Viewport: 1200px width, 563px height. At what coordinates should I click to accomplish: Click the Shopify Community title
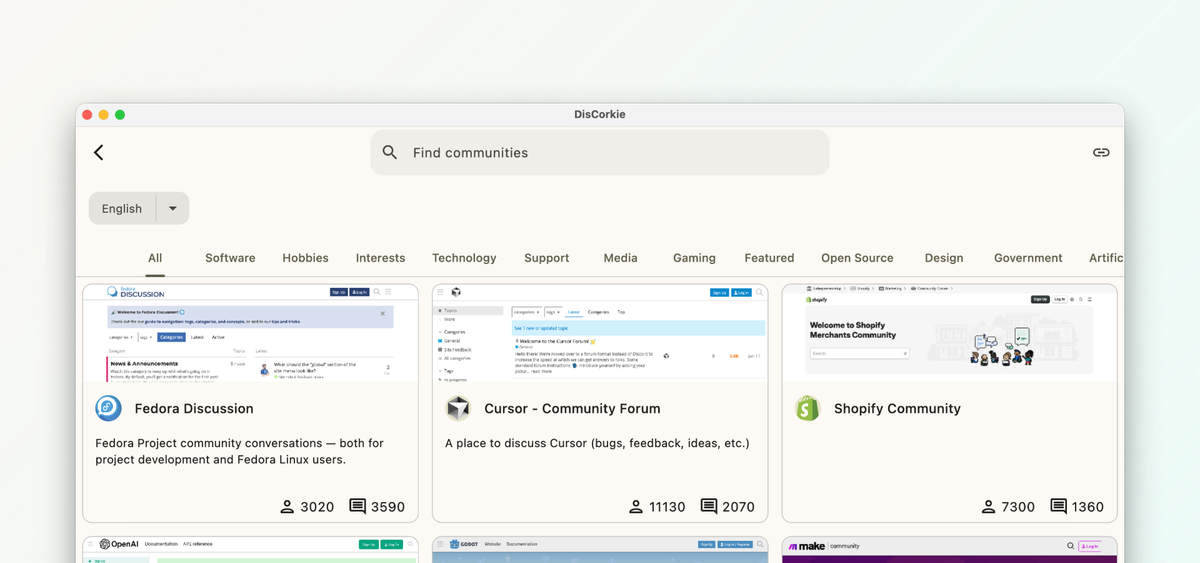click(897, 408)
